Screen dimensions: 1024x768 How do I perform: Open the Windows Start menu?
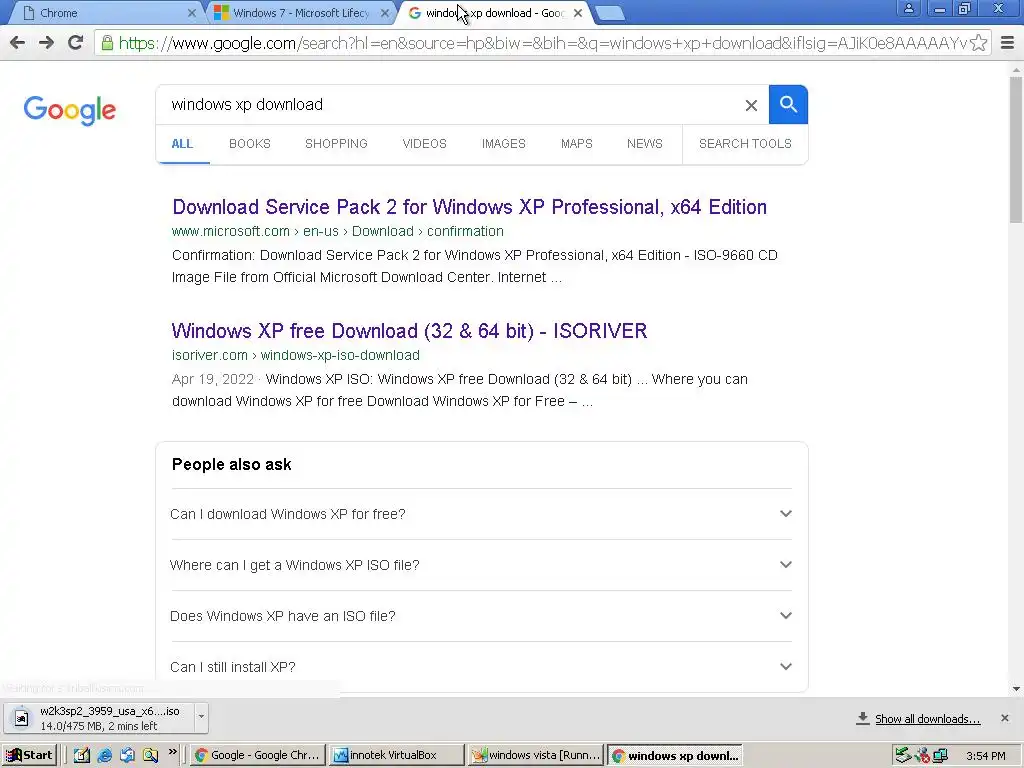point(29,756)
